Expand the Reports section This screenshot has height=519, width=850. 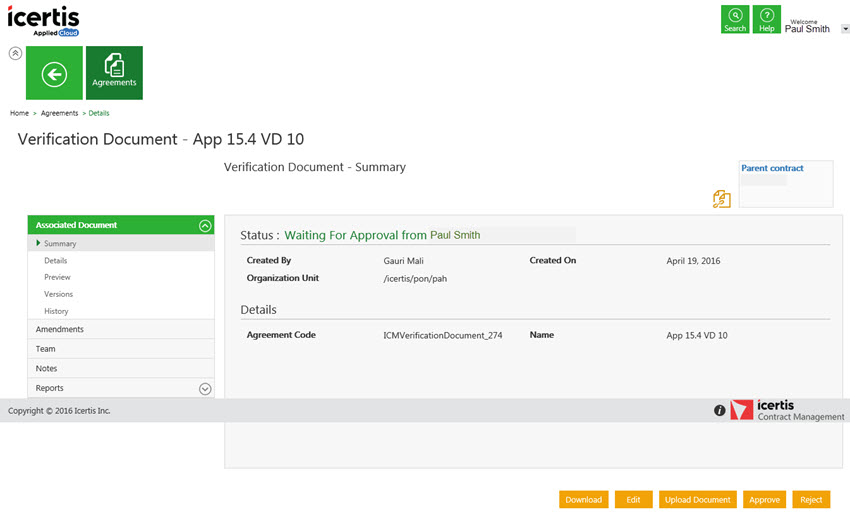pyautogui.click(x=205, y=389)
